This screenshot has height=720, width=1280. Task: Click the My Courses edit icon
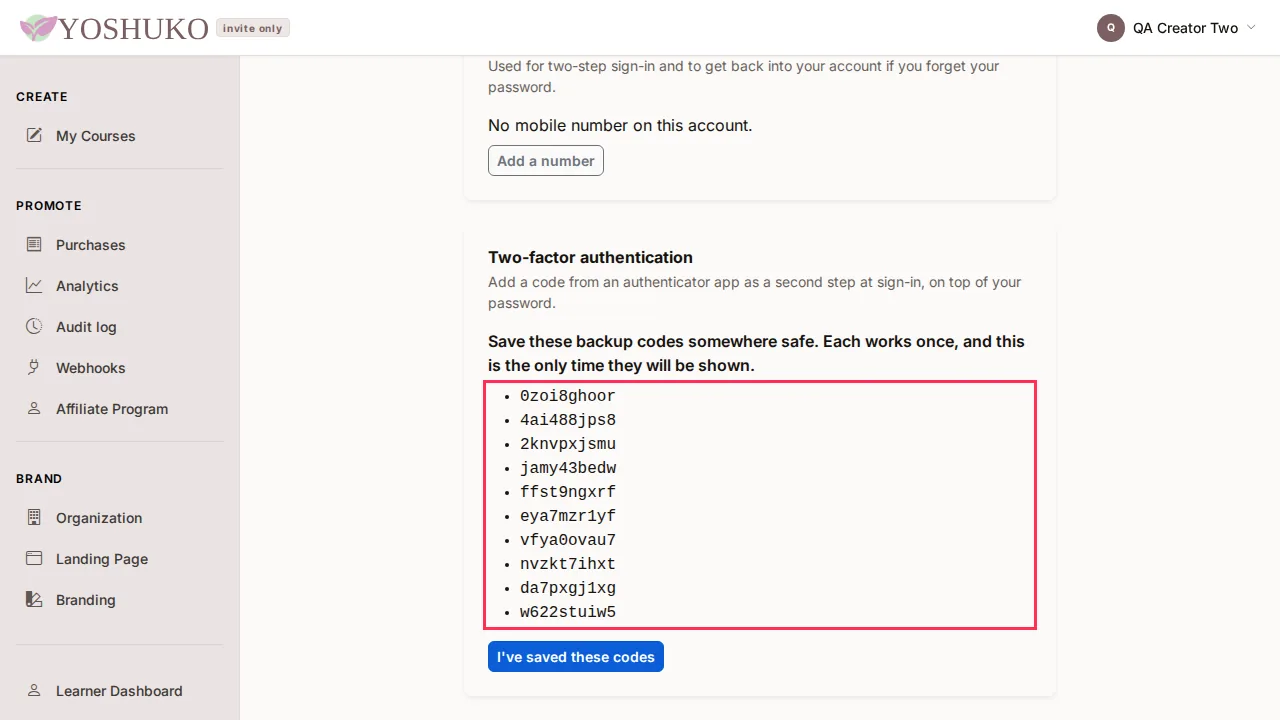pos(34,135)
